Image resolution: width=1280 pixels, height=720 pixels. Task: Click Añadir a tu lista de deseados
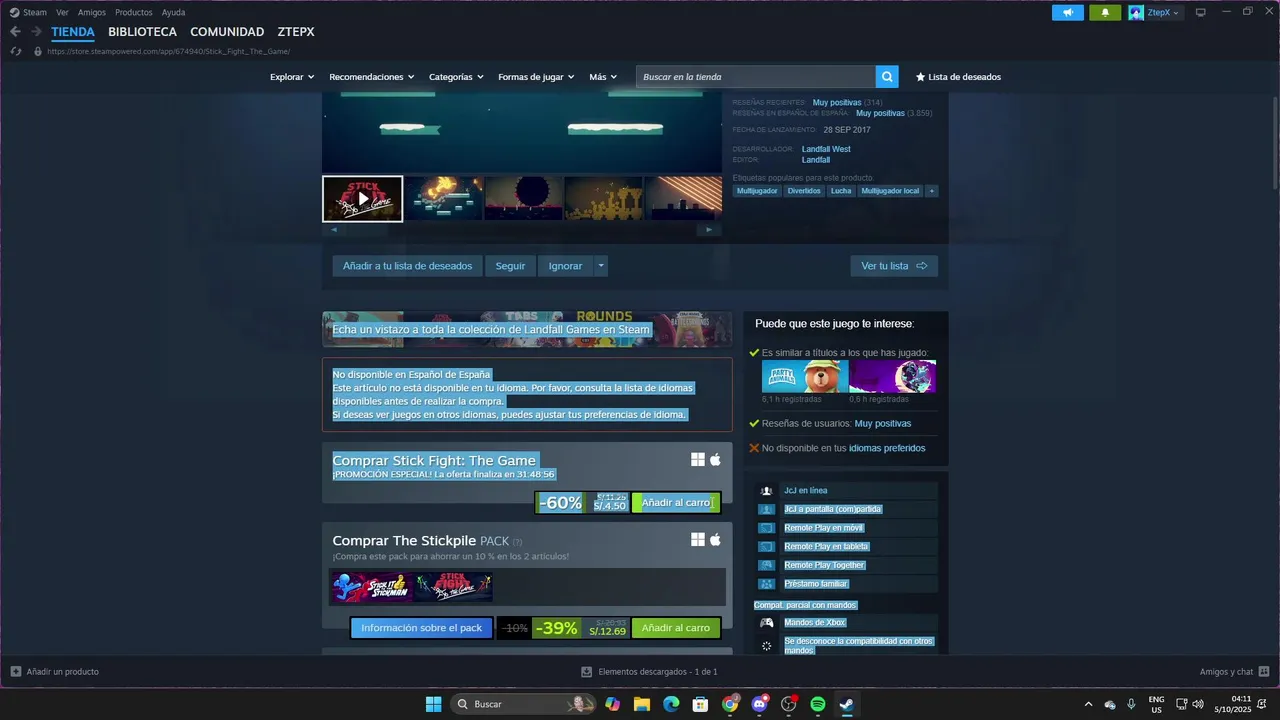[x=407, y=266]
